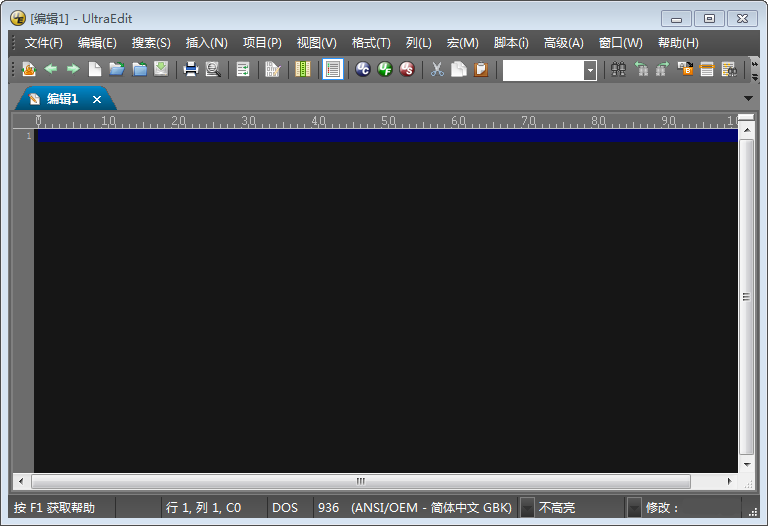Click the open file folder icon
This screenshot has width=768, height=526.
(117, 69)
